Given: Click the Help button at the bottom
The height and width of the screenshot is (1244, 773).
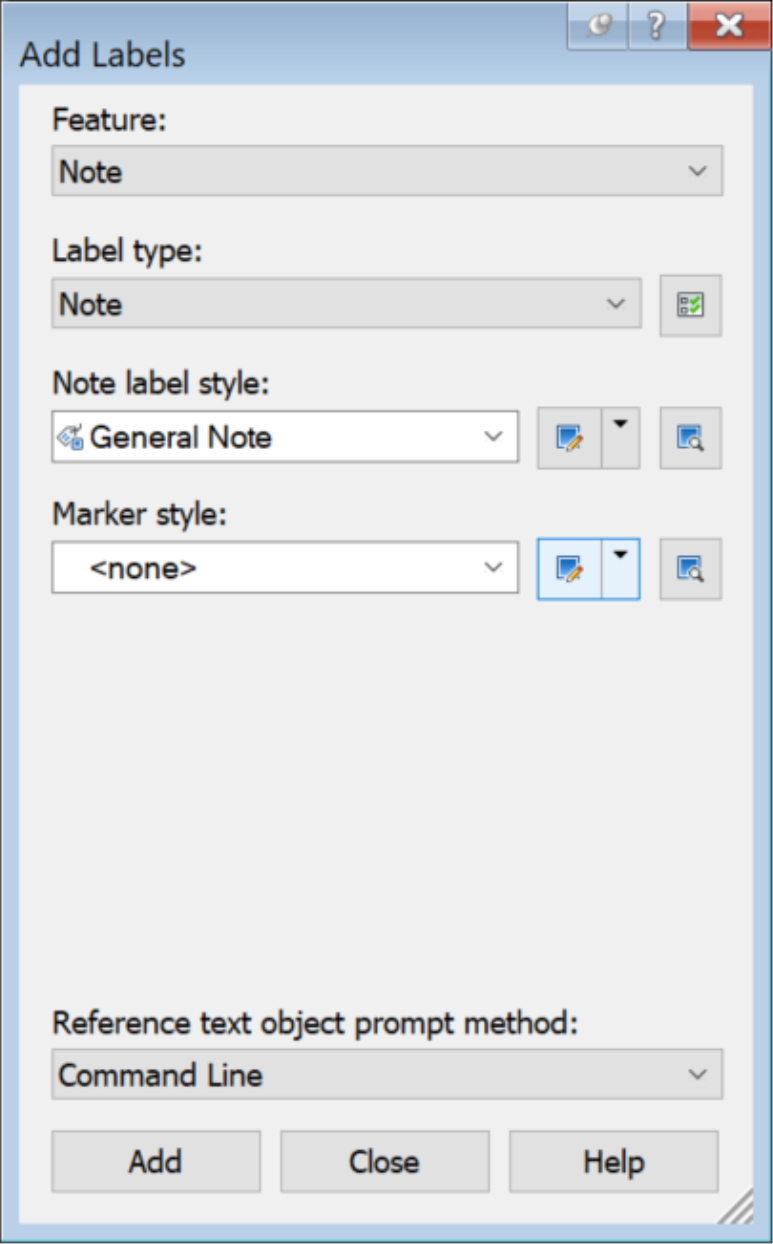Looking at the screenshot, I should tap(614, 1161).
